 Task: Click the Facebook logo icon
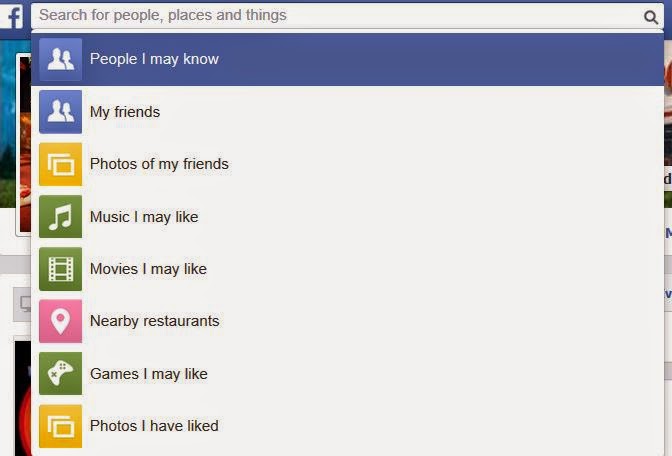click(12, 16)
